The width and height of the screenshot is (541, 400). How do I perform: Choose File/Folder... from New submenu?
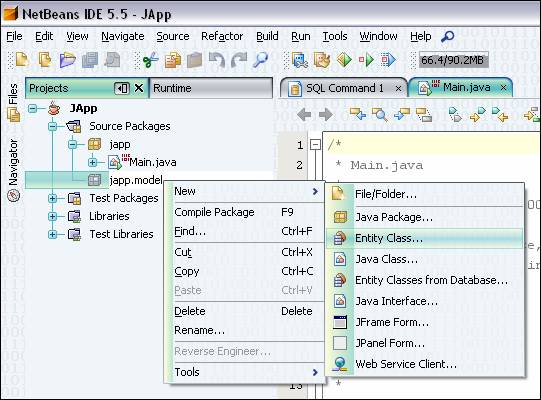click(x=424, y=194)
